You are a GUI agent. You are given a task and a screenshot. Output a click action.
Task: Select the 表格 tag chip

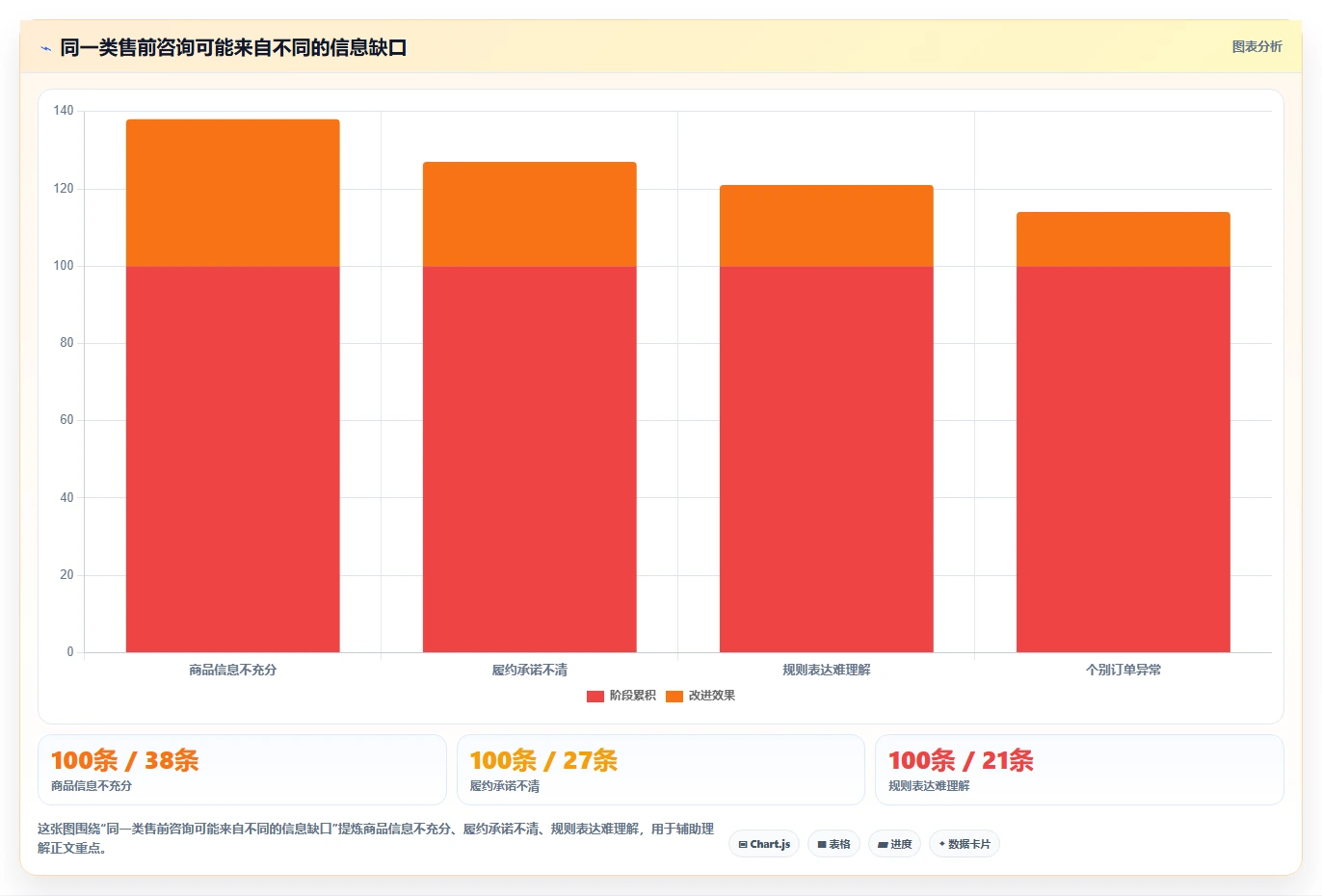[x=834, y=844]
